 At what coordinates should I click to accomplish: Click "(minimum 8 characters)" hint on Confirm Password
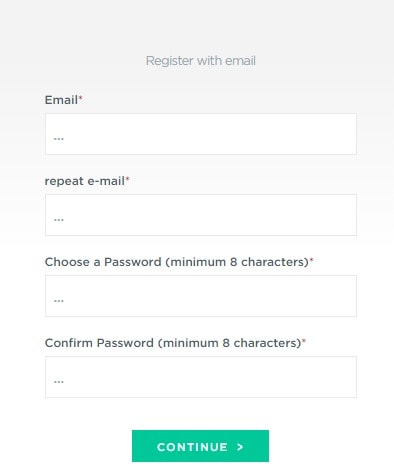pos(229,343)
